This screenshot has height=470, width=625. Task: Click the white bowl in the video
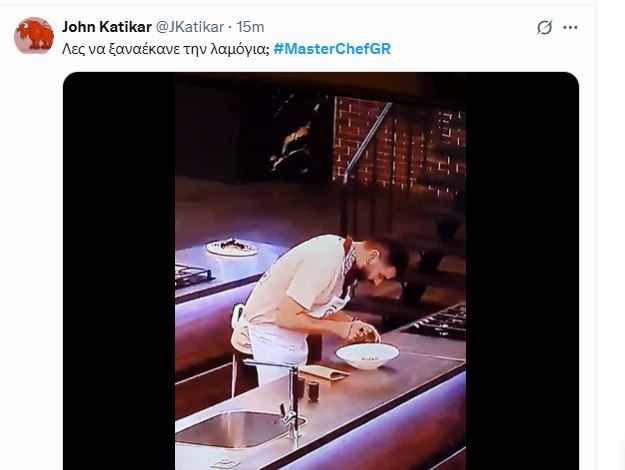pos(367,355)
